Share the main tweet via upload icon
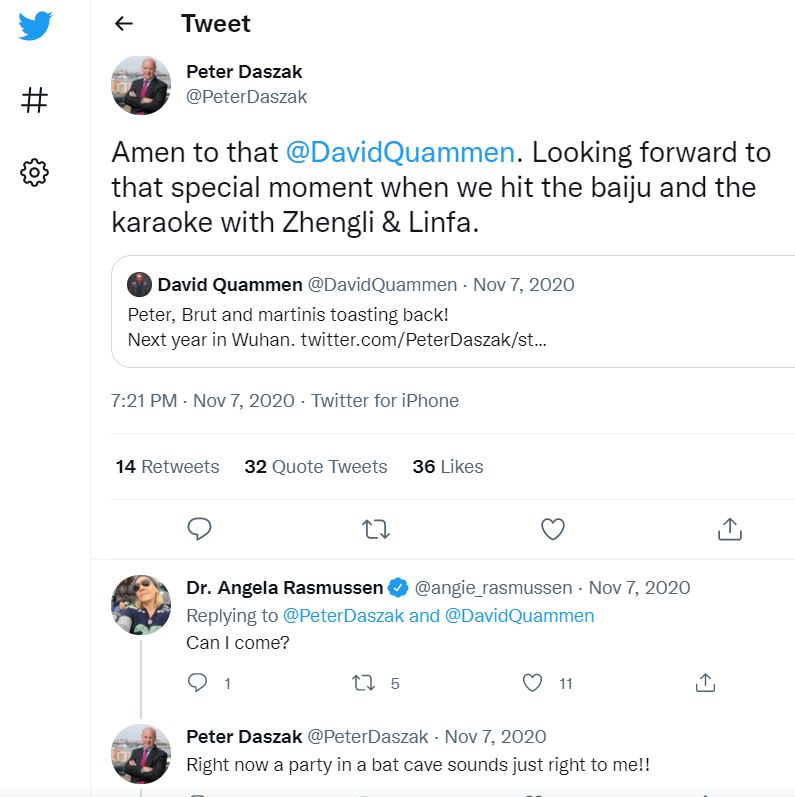 pyautogui.click(x=730, y=529)
